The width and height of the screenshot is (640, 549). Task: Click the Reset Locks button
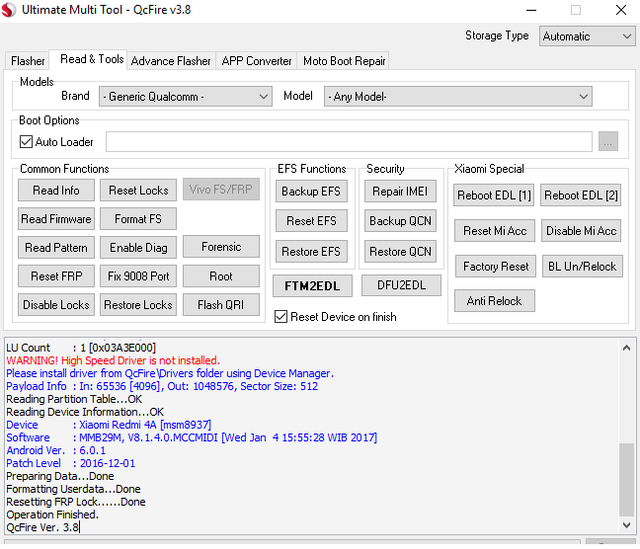tap(138, 190)
